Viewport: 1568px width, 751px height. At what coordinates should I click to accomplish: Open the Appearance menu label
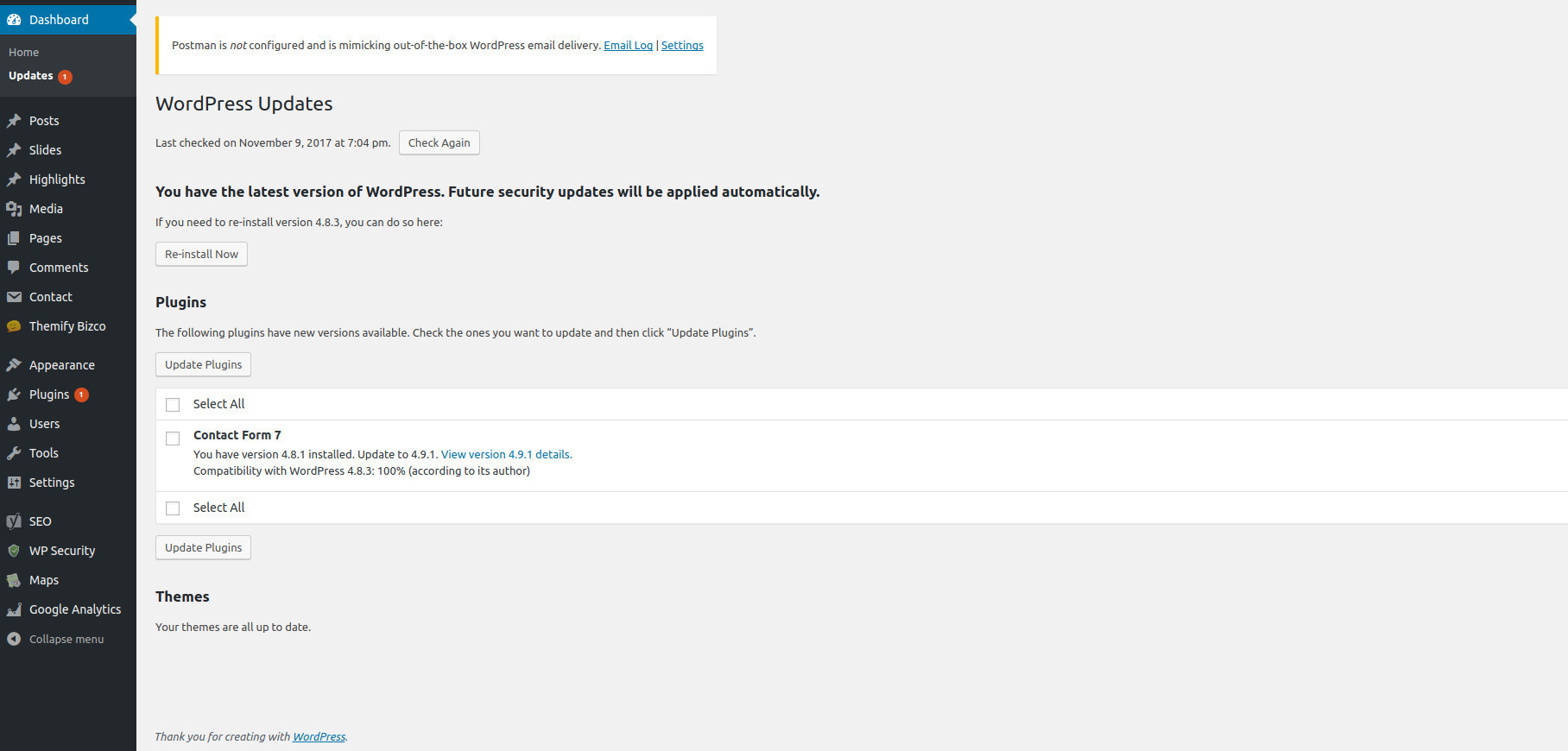point(62,365)
